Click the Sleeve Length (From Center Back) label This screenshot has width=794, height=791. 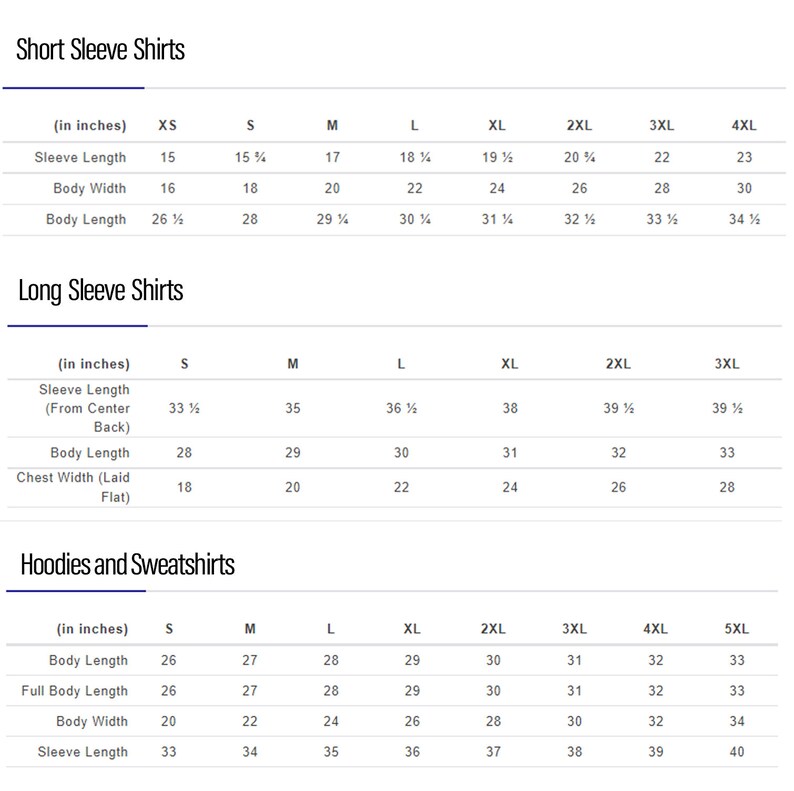[85, 408]
